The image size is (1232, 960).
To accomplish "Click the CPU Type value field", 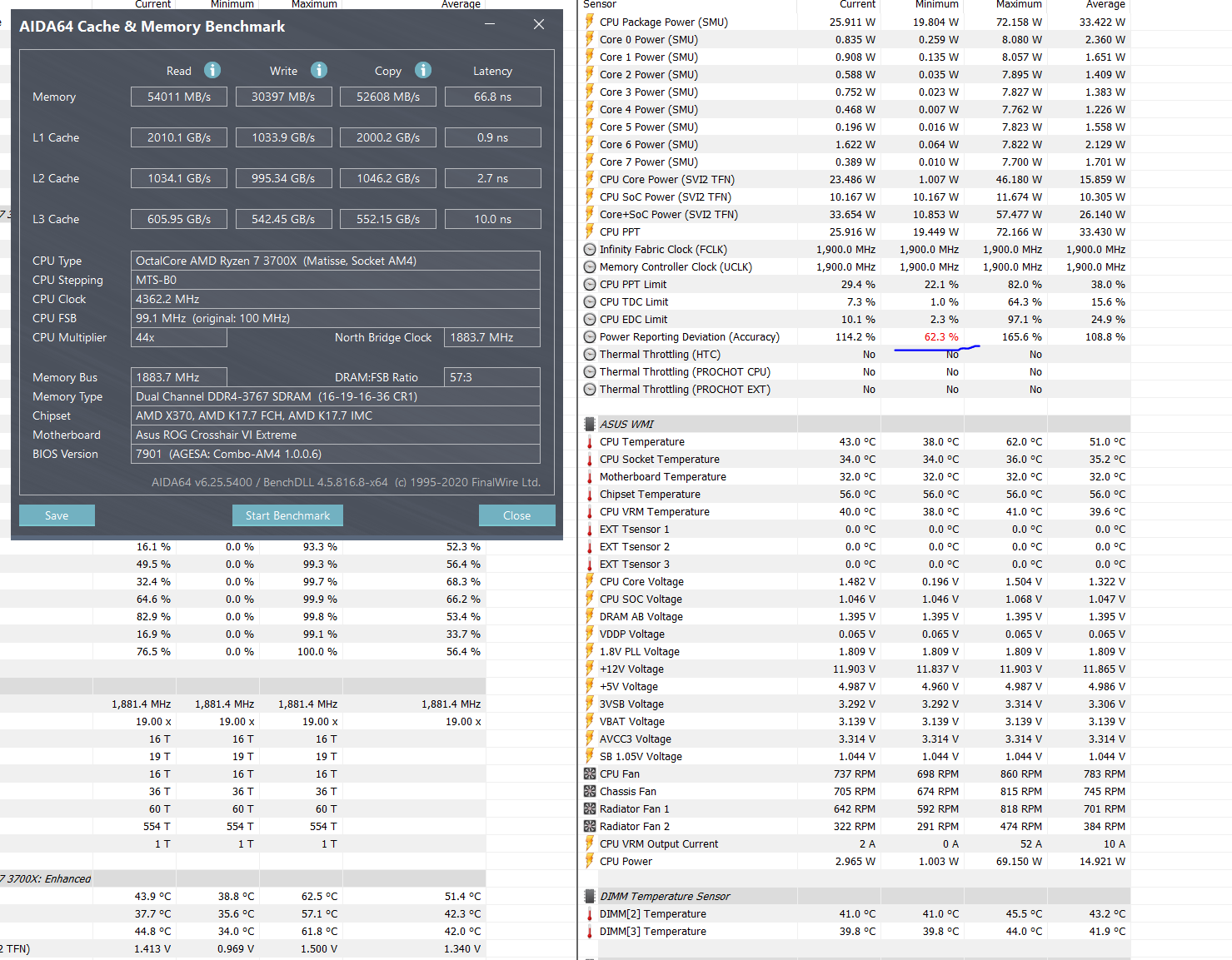I will 336,261.
